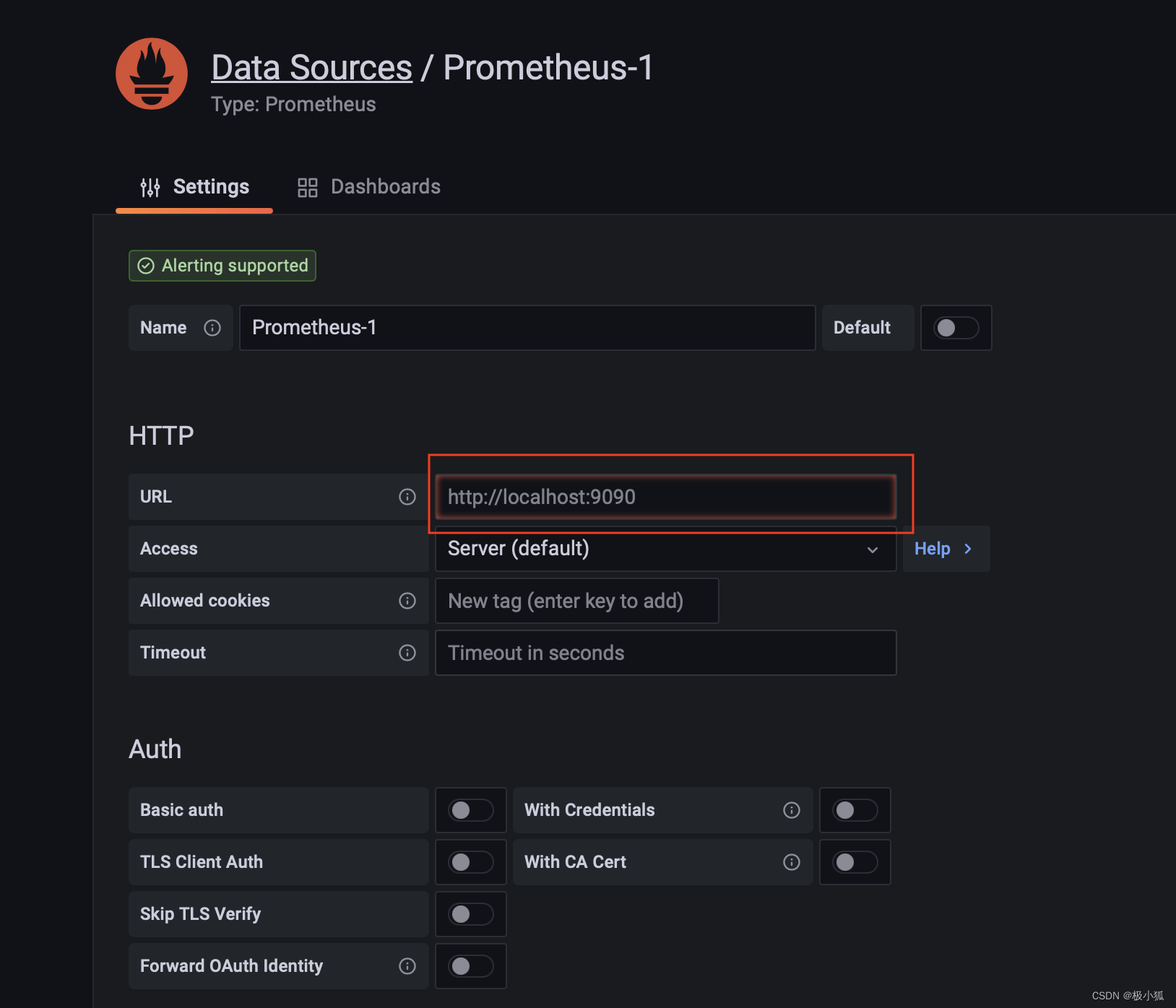Click the checkmark icon in Alerting supported badge

coord(147,265)
